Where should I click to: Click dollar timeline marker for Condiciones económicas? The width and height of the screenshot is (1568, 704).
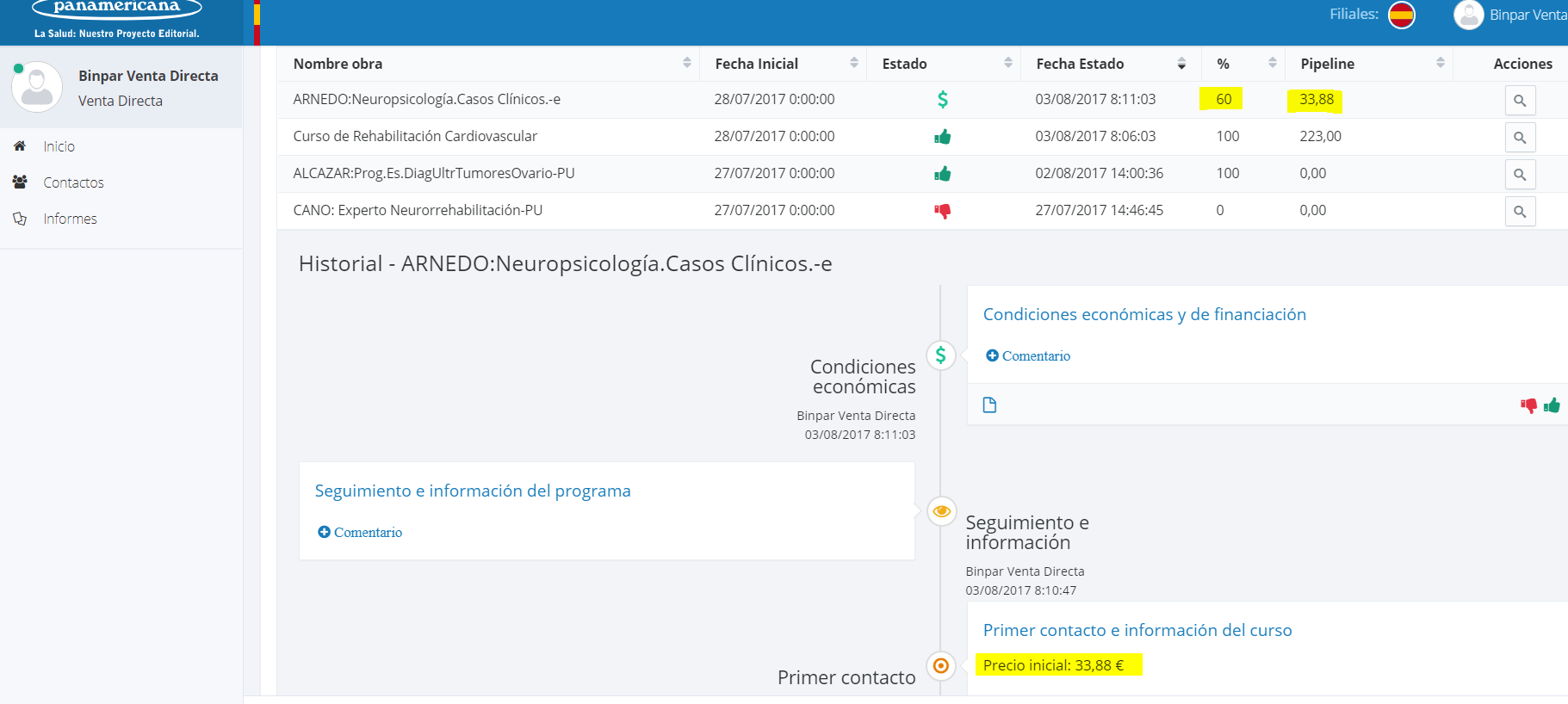click(x=941, y=355)
